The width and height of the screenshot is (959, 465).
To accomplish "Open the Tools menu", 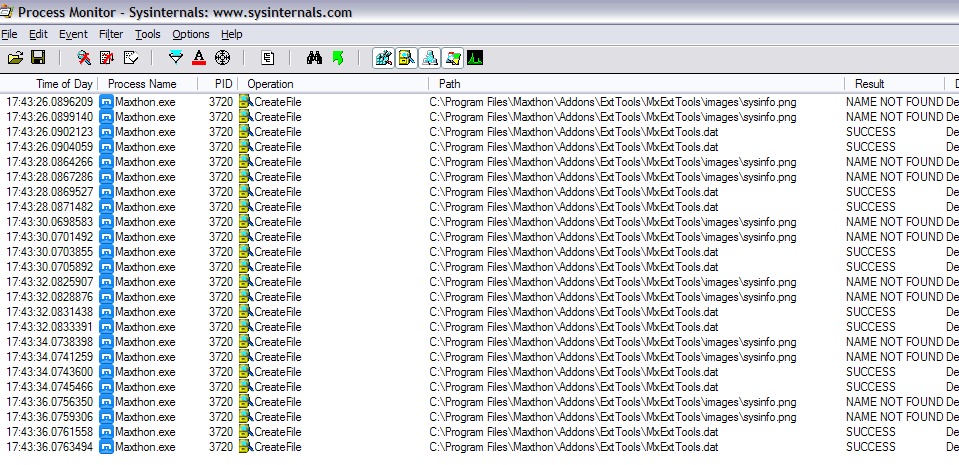I will click(x=147, y=34).
